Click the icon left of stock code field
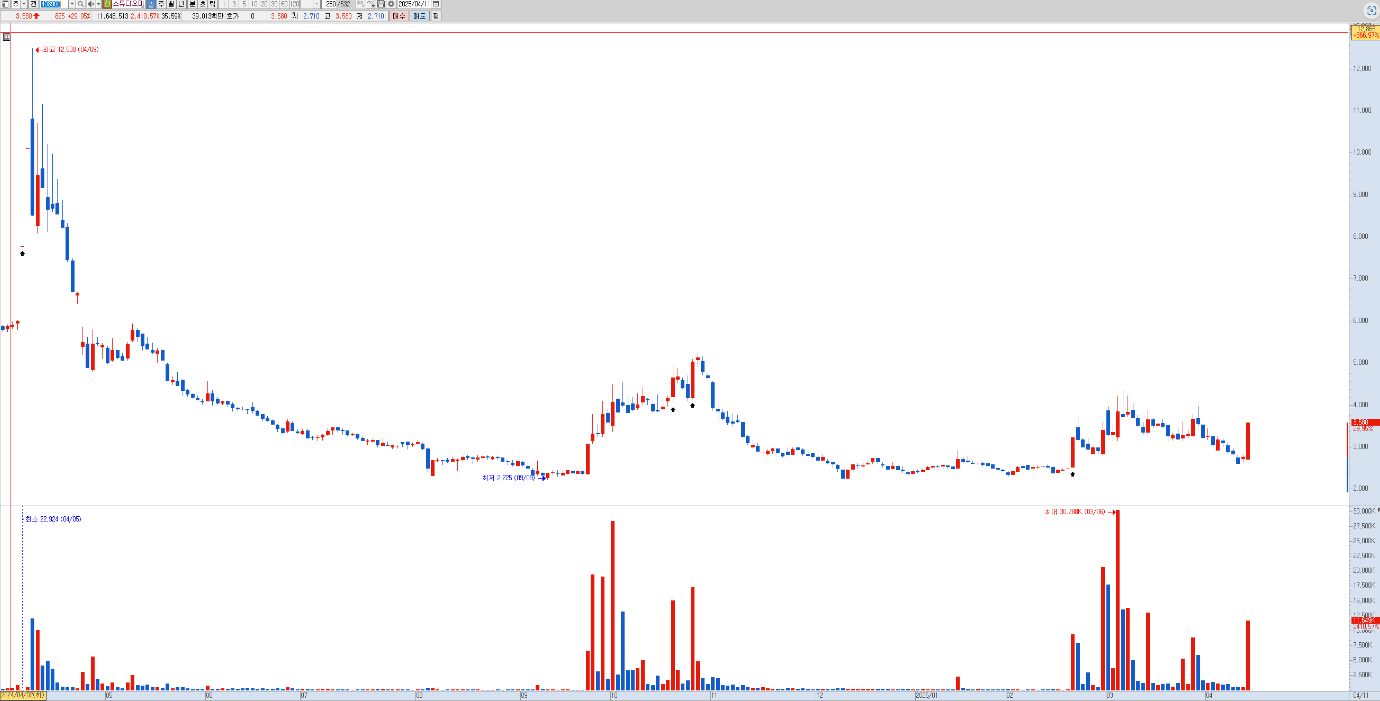The height and width of the screenshot is (701, 1380). [33, 5]
